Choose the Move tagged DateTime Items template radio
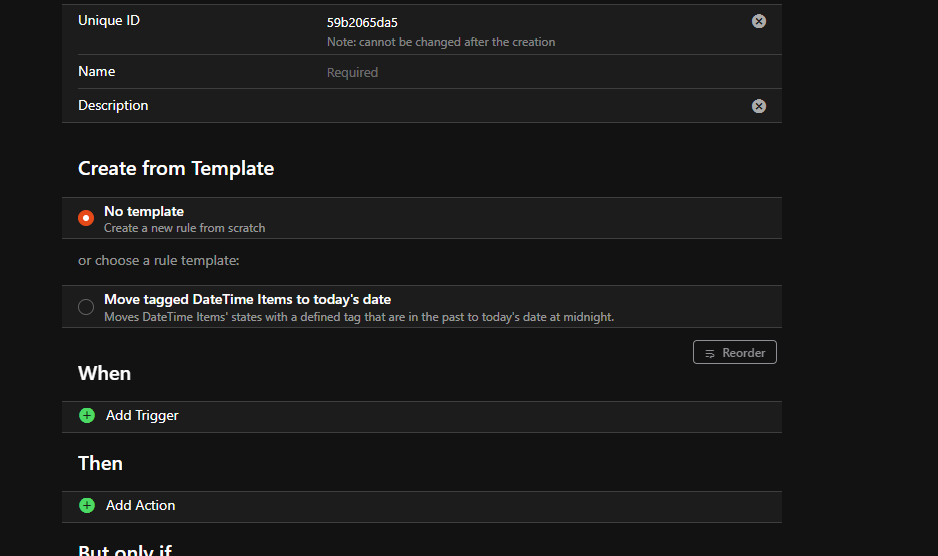The image size is (938, 556). point(86,307)
